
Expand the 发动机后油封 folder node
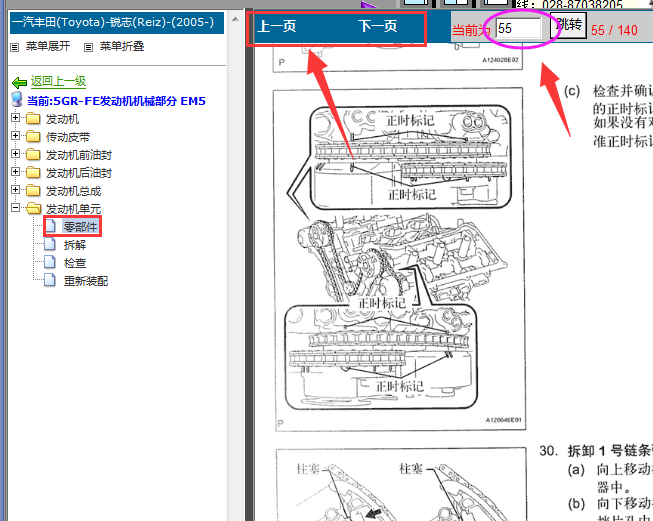tap(15, 172)
